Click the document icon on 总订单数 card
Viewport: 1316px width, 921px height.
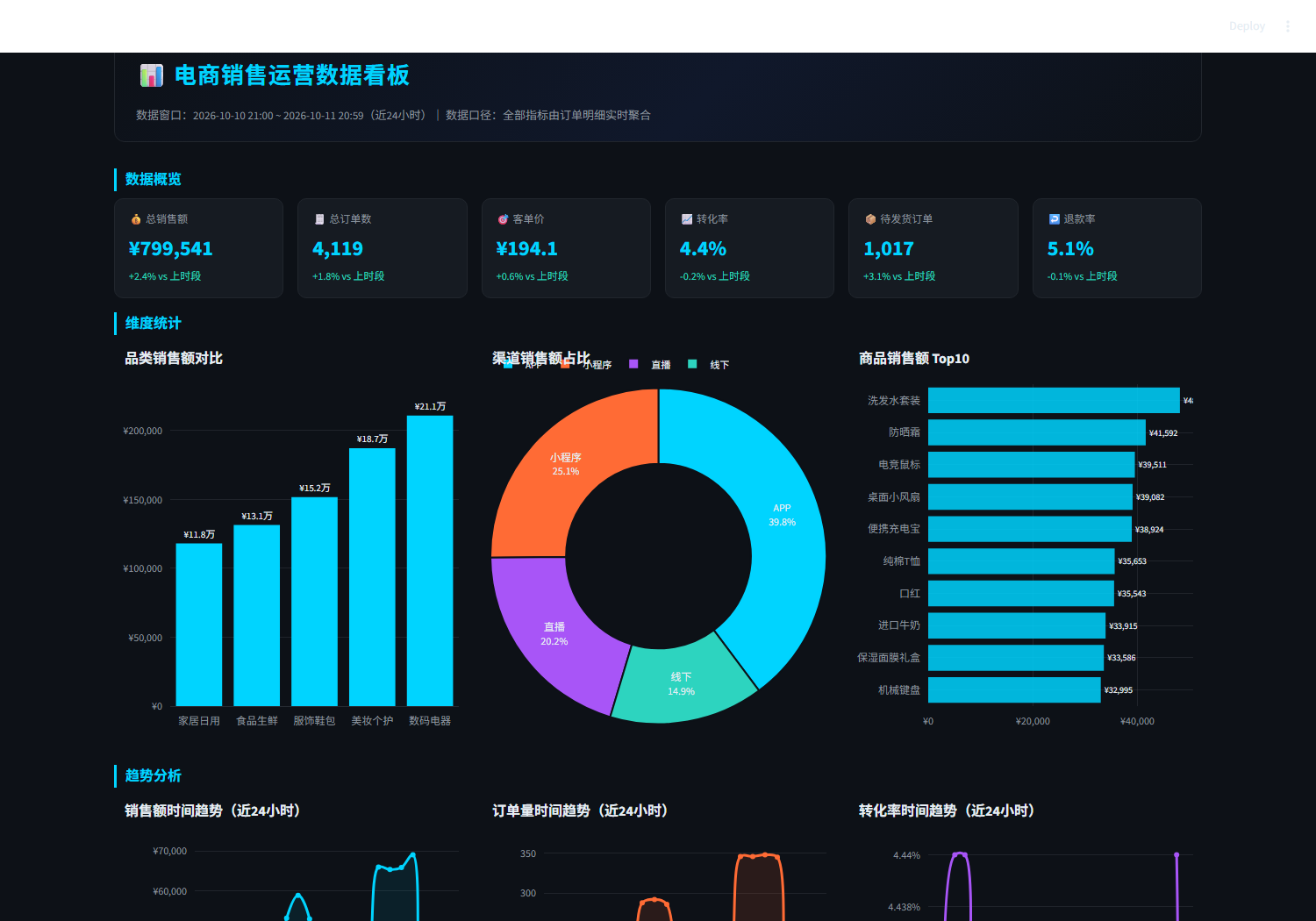[319, 219]
